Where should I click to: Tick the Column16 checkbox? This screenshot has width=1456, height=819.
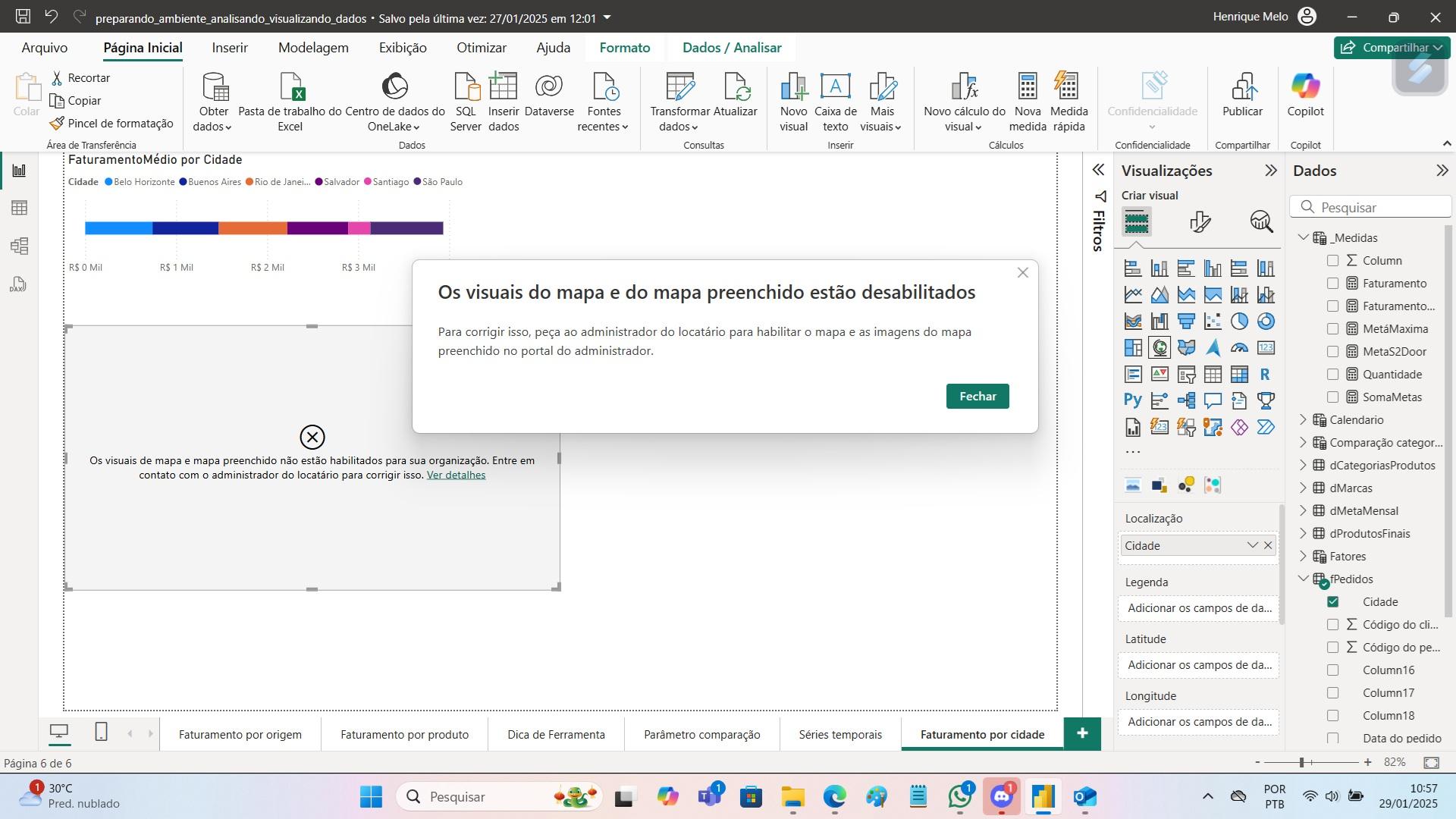[1332, 670]
